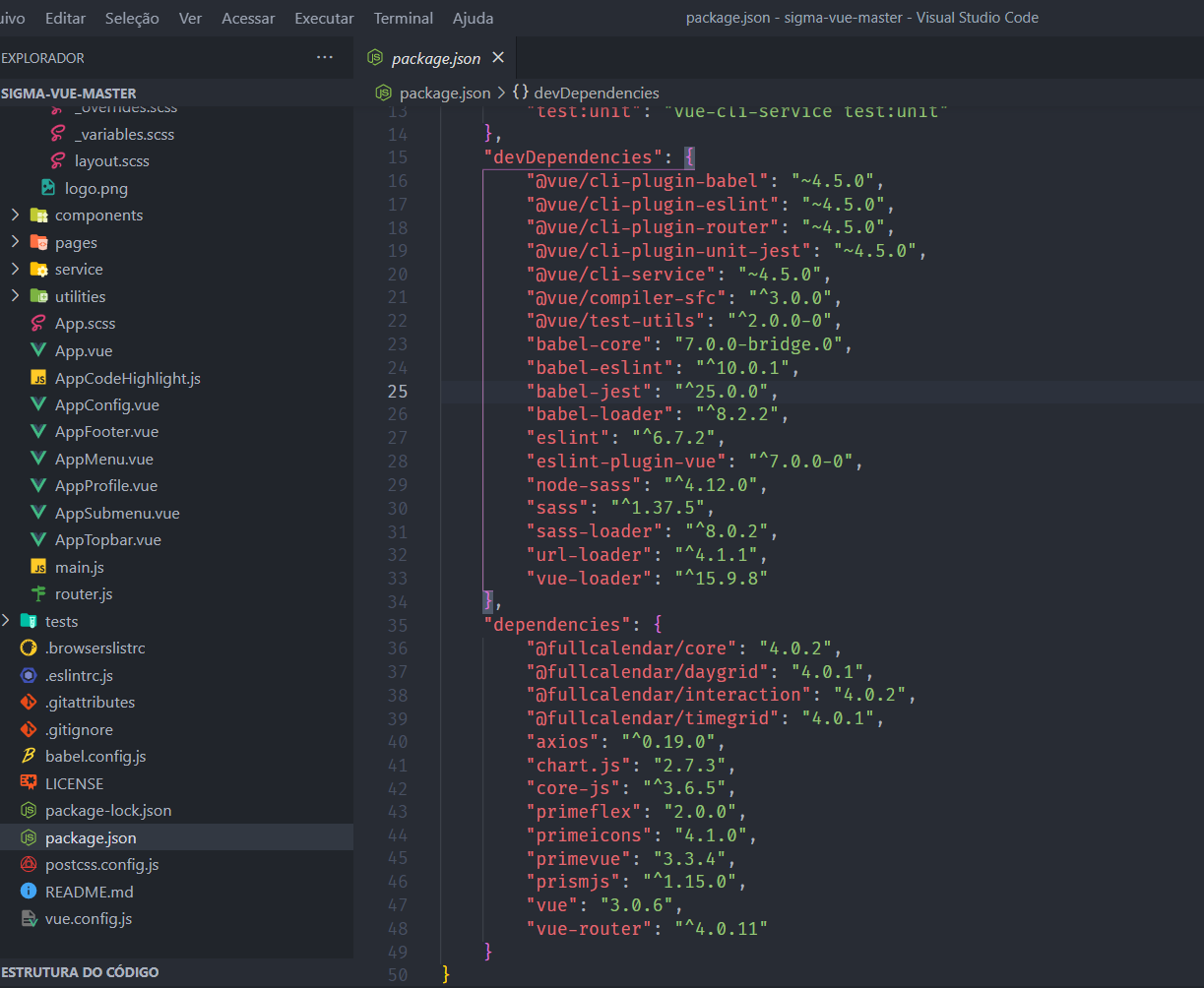Click the ESLint icon beside .eslintrc.js
1204x988 pixels.
point(29,675)
